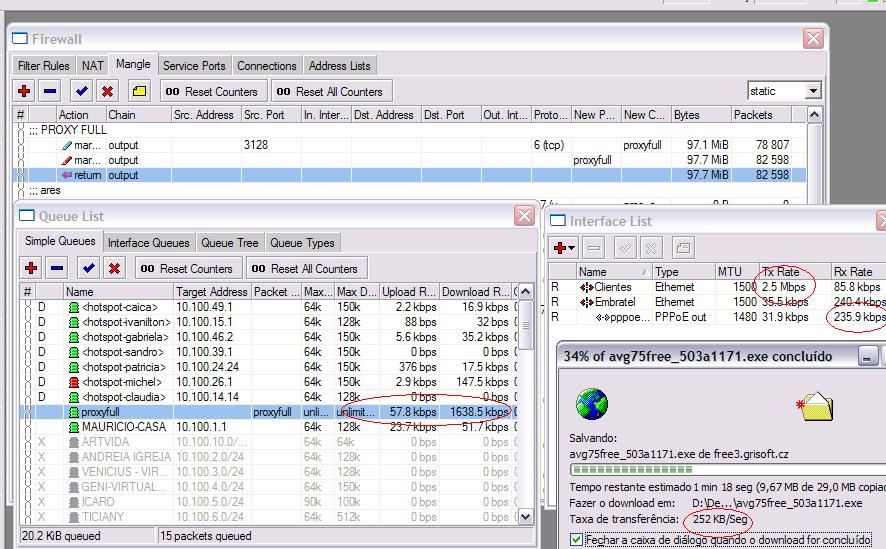886x549 pixels.
Task: Close the Firewall window
Action: [813, 39]
